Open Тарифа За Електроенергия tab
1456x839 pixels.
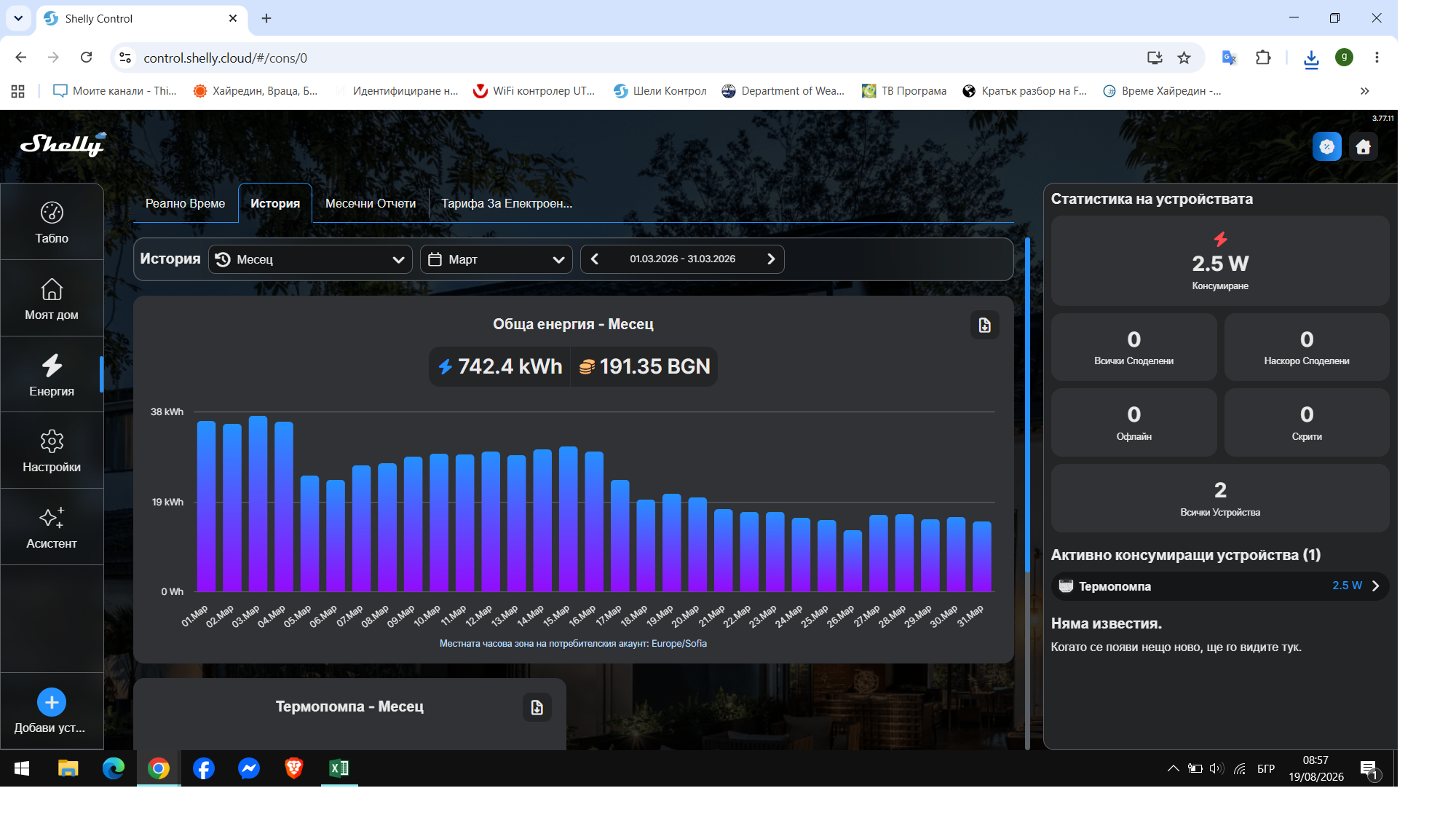507,203
